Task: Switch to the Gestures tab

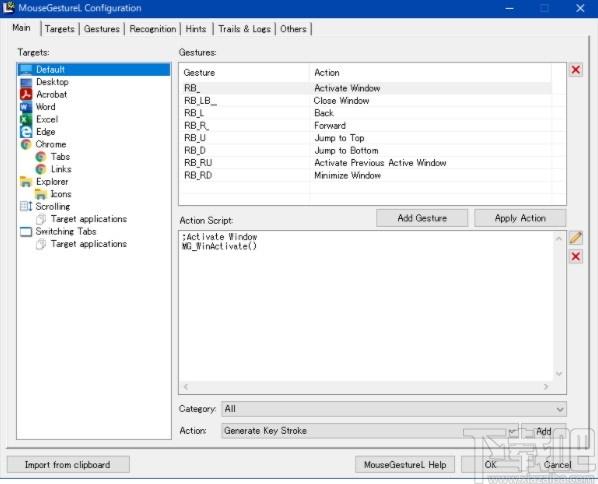Action: (102, 29)
